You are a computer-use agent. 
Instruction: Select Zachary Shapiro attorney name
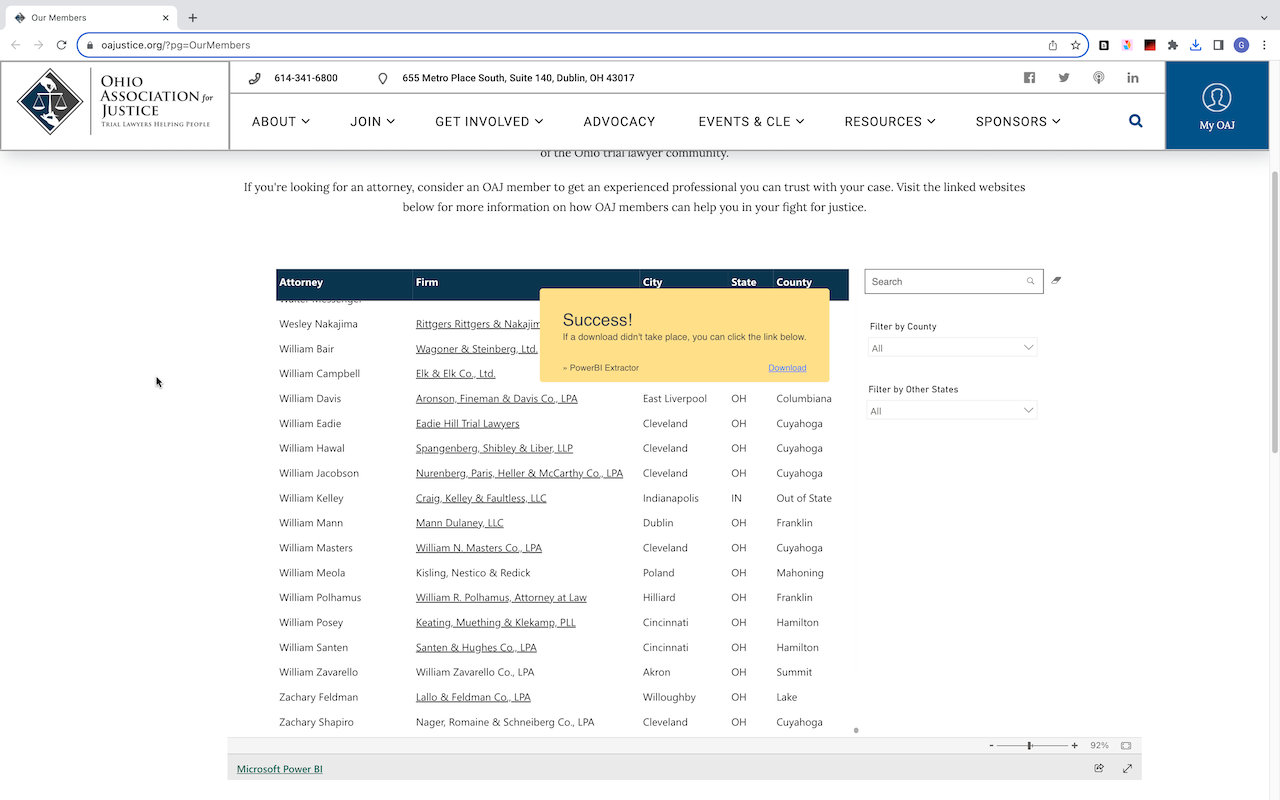(316, 722)
